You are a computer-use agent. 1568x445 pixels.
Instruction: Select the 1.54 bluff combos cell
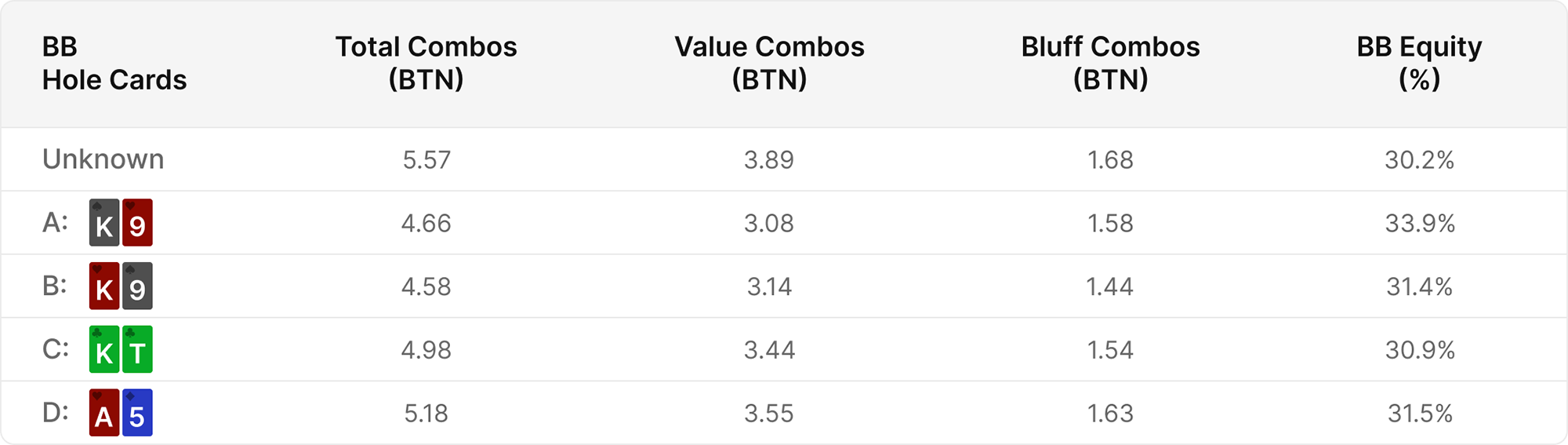tap(1110, 350)
